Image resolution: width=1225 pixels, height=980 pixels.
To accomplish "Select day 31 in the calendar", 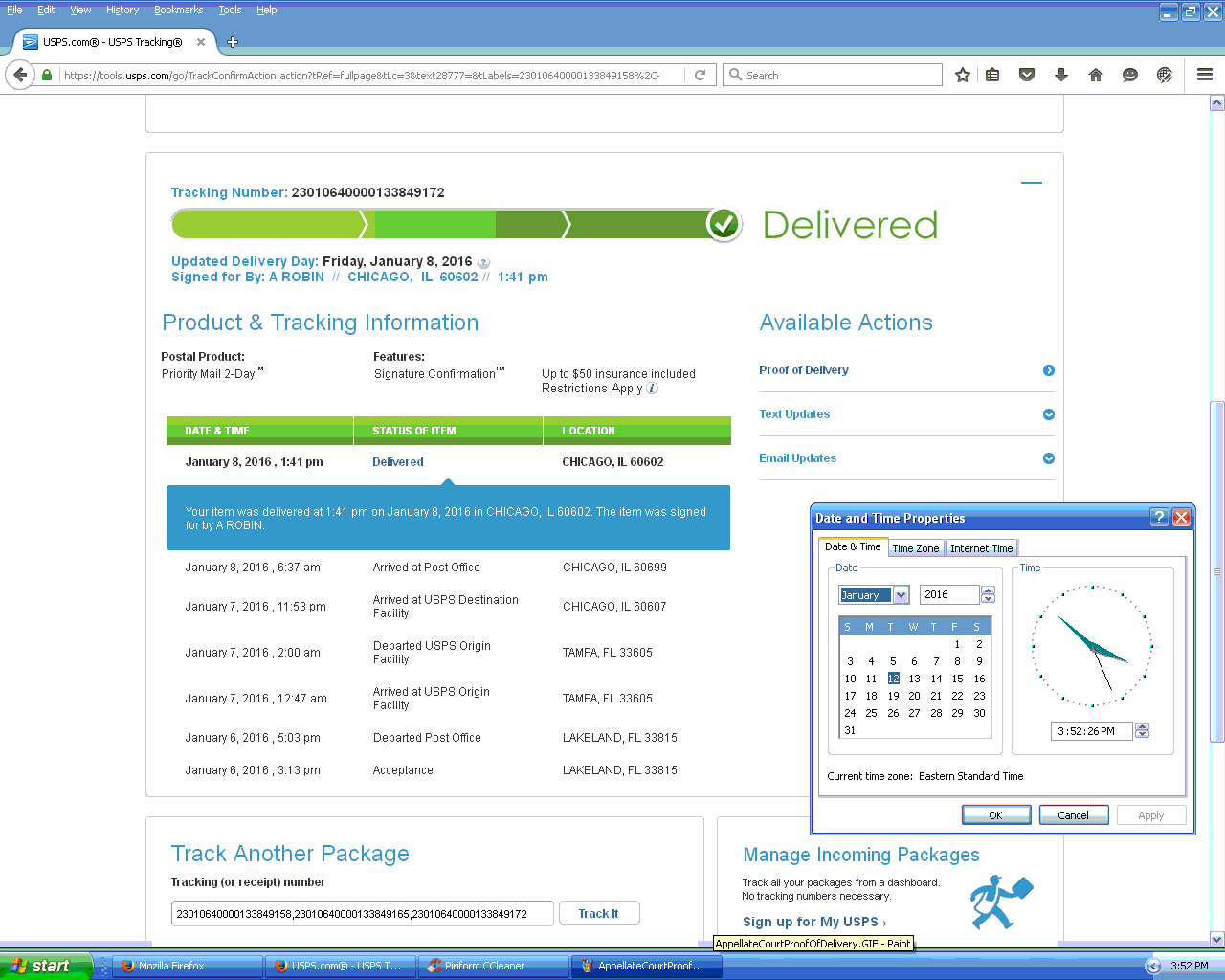I will pyautogui.click(x=850, y=730).
